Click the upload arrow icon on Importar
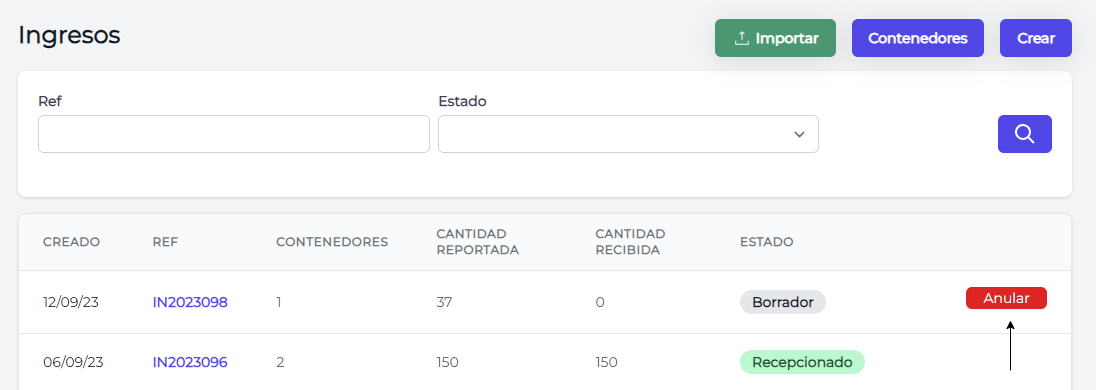The height and width of the screenshot is (390, 1096). pos(742,38)
